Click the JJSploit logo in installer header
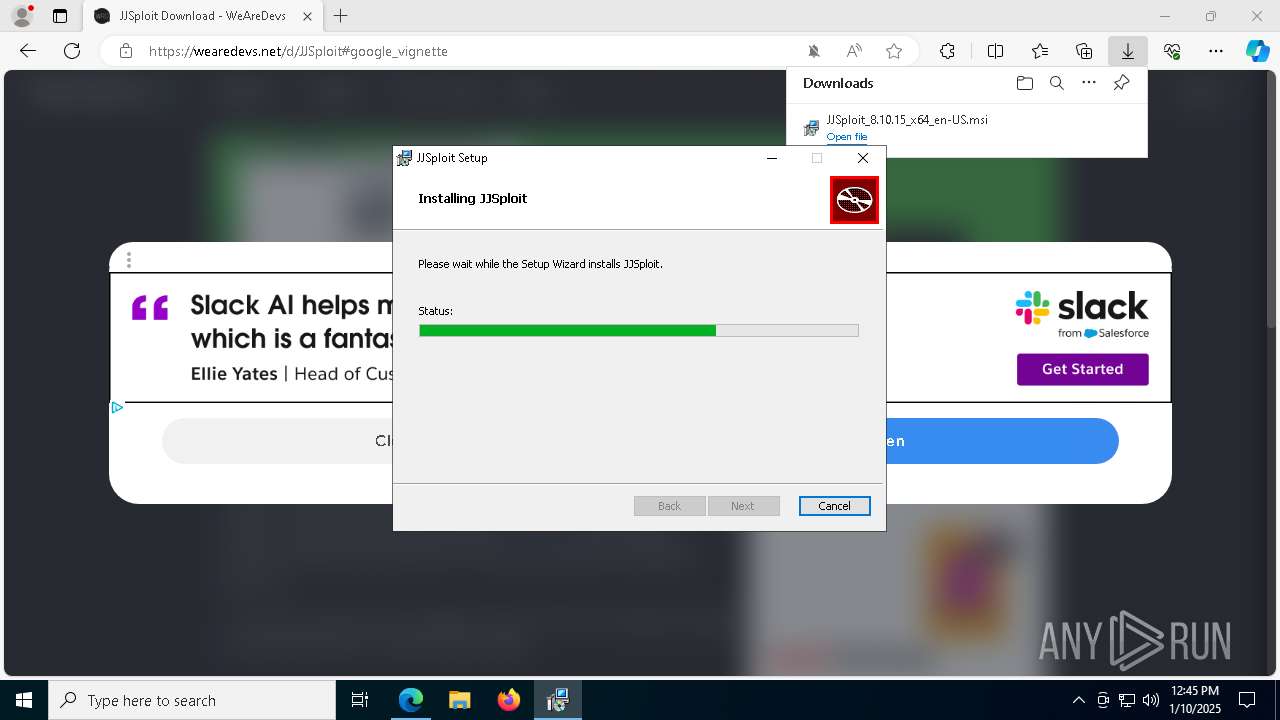The image size is (1280, 720). pyautogui.click(x=854, y=200)
